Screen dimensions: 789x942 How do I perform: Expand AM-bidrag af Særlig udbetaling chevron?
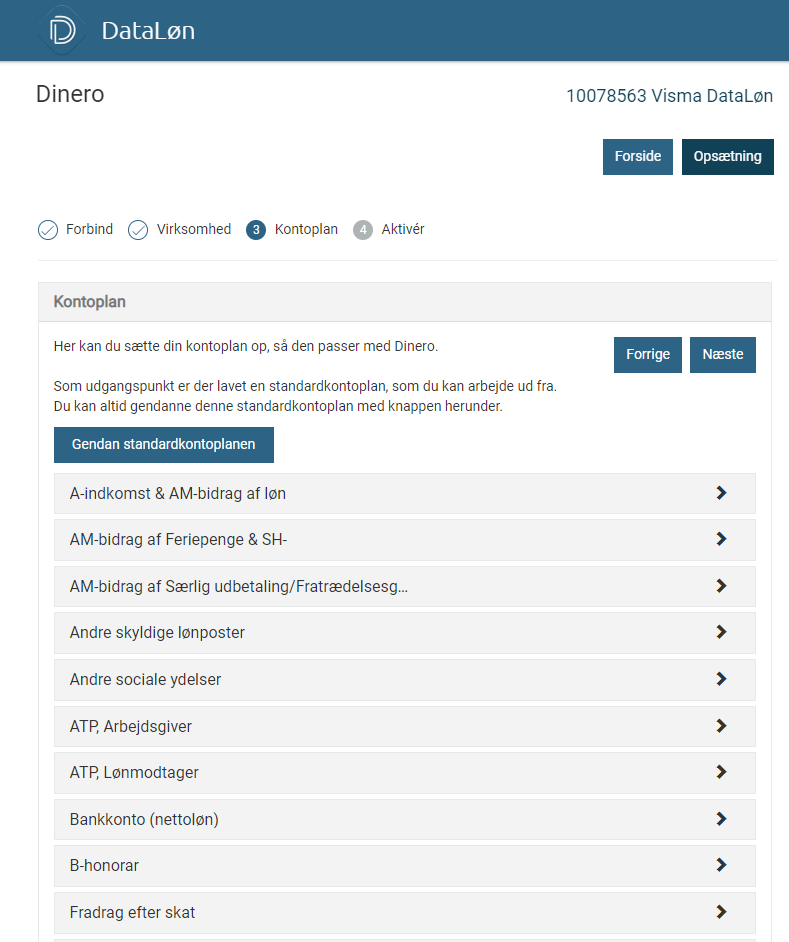click(722, 586)
